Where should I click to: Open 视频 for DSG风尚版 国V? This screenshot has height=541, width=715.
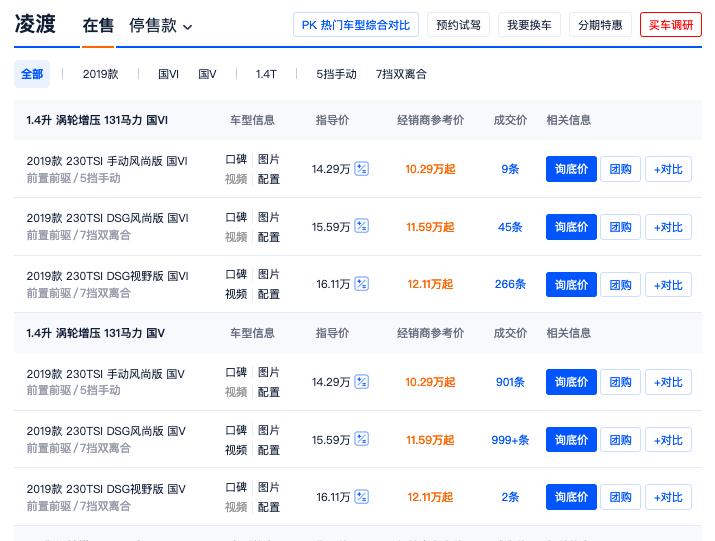(236, 450)
